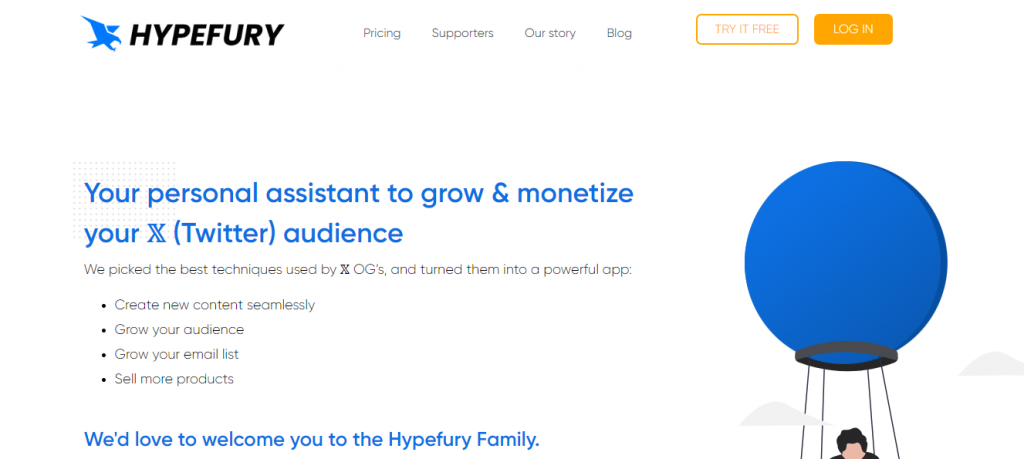
Task: Click the Hypefury bird logo icon
Action: tap(103, 33)
